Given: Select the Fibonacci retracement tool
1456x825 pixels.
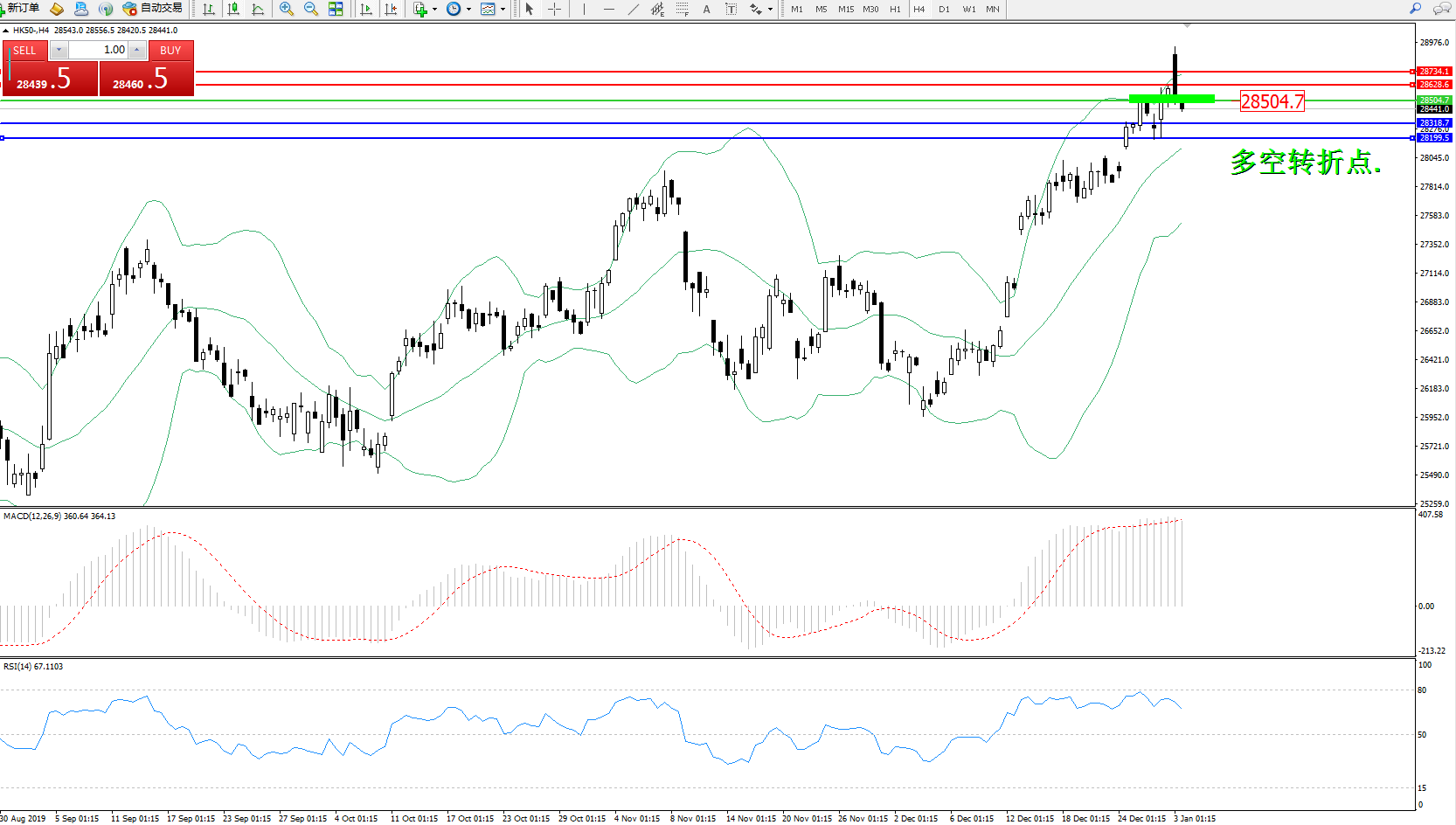Looking at the screenshot, I should pos(683,9).
